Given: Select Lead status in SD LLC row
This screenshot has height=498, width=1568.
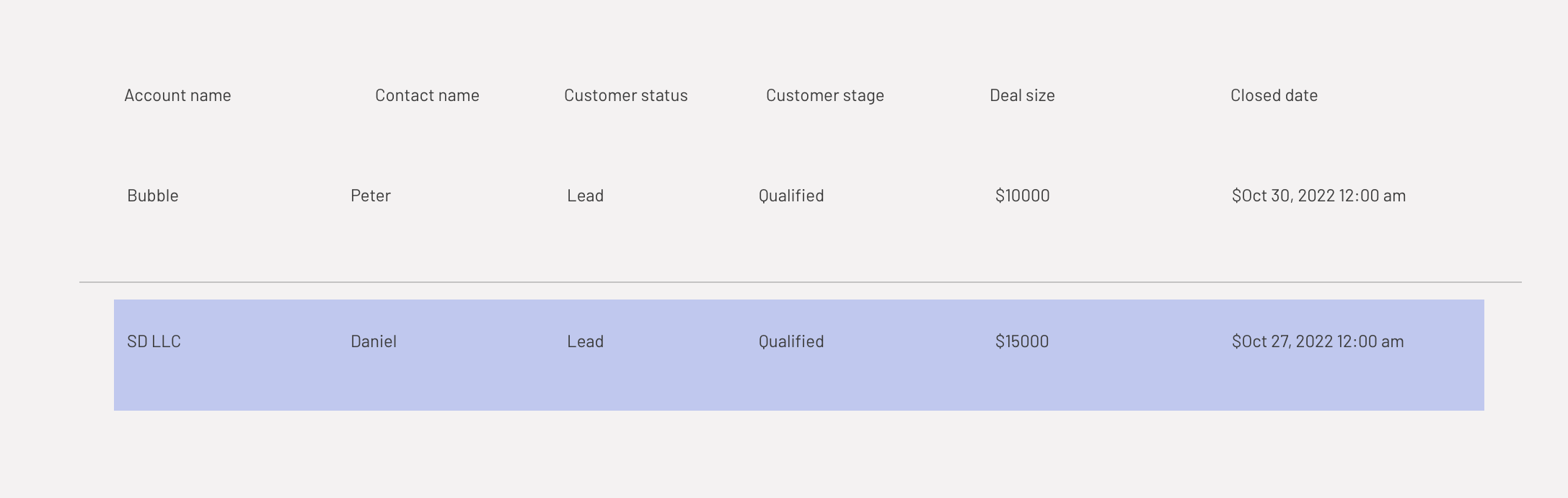Looking at the screenshot, I should click(x=585, y=341).
